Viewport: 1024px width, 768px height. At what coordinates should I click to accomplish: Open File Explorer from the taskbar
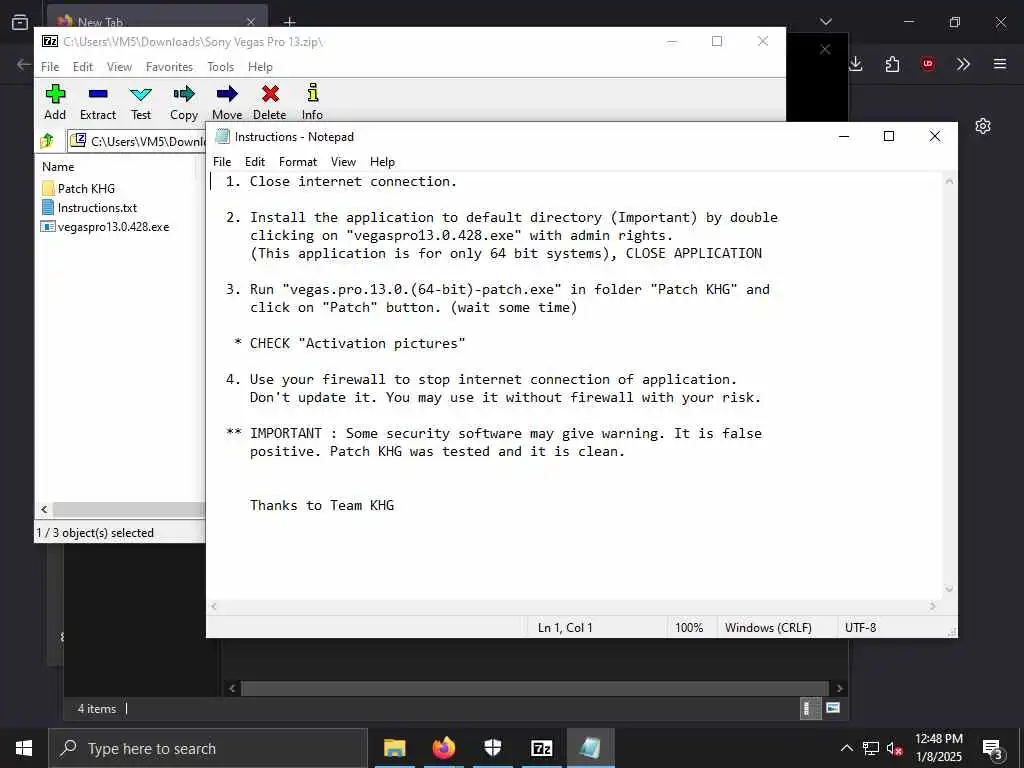click(394, 748)
